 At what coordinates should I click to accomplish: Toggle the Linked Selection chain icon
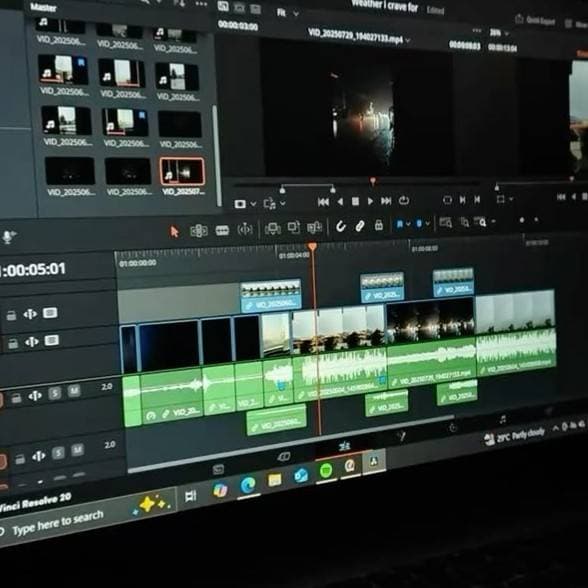point(360,226)
